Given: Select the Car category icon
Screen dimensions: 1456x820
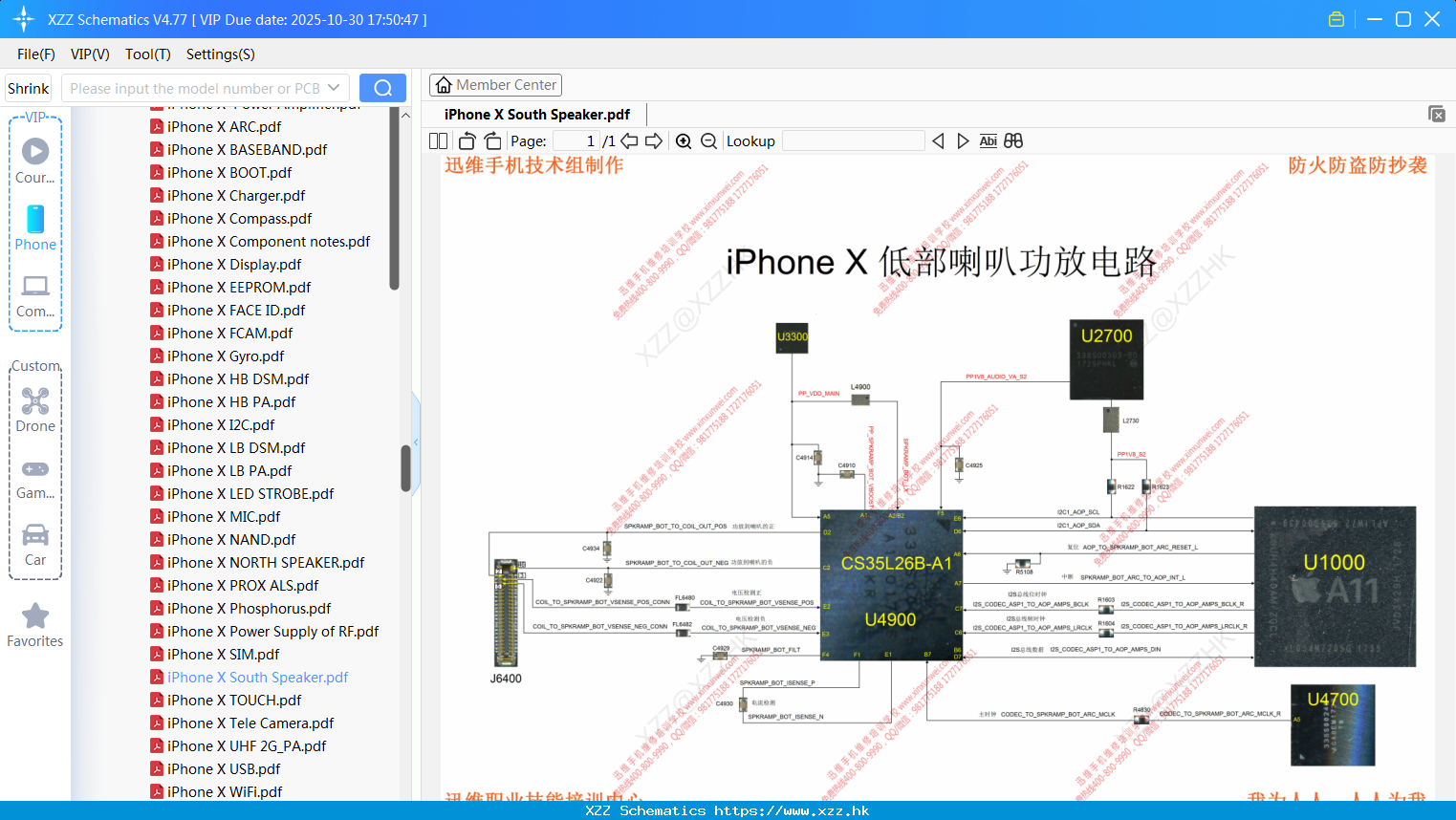Looking at the screenshot, I should click(35, 545).
